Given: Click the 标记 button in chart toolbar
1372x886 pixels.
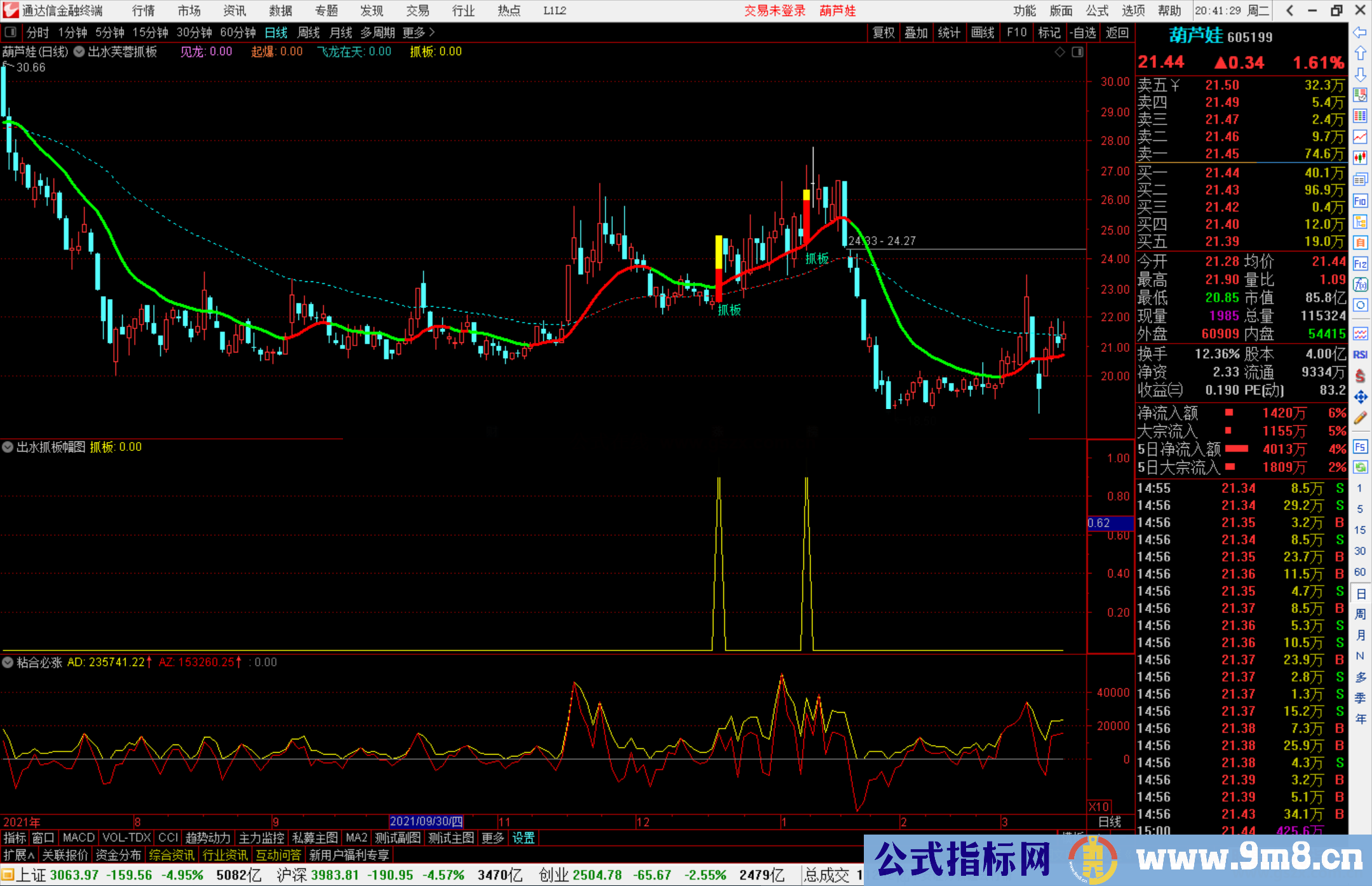Looking at the screenshot, I should [1049, 32].
